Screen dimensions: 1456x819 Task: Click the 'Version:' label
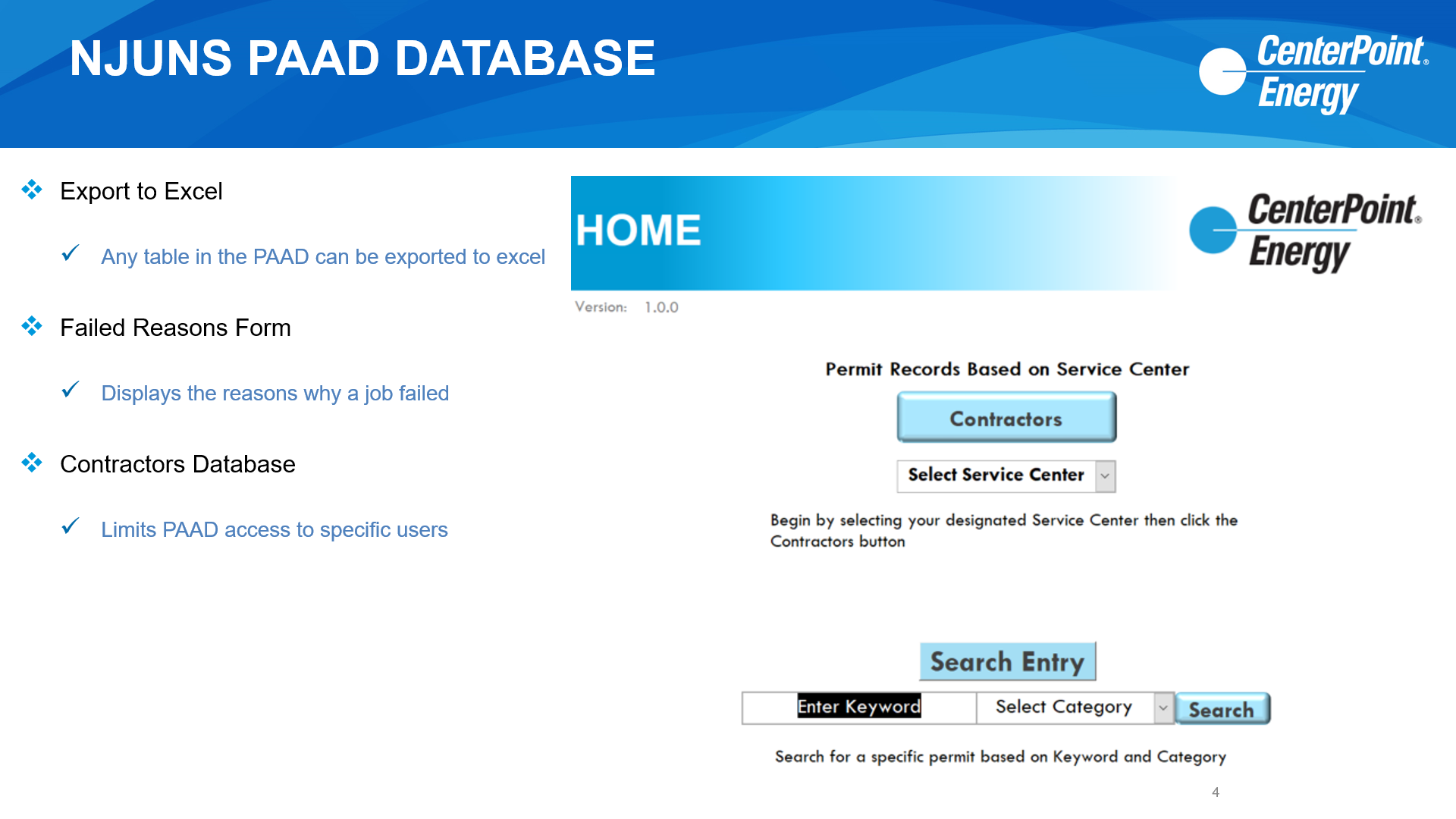click(x=601, y=306)
